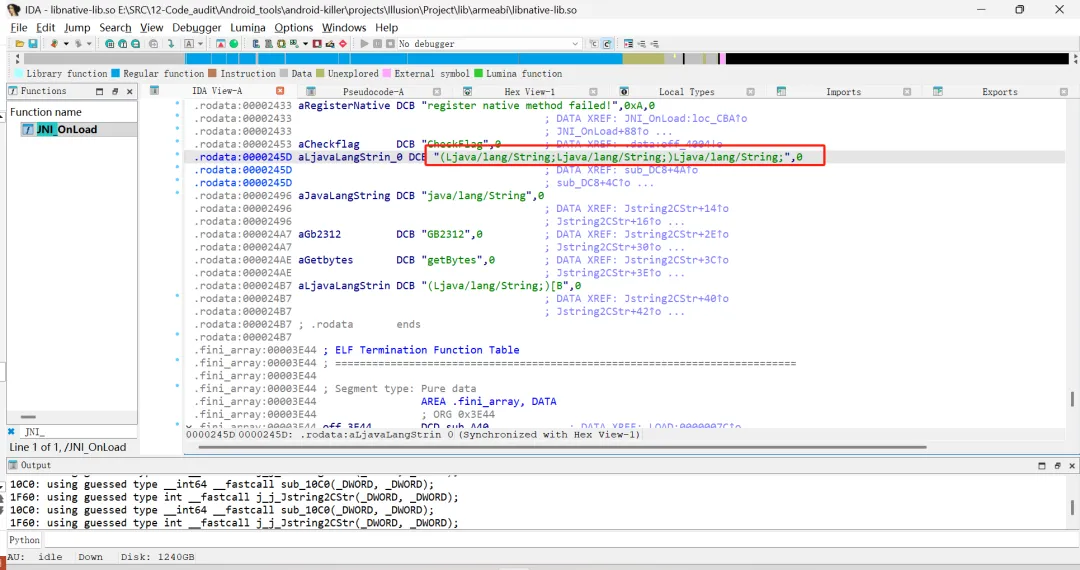The height and width of the screenshot is (570, 1080).
Task: Click the Jump forward arrow icon
Action: pyautogui.click(x=78, y=43)
